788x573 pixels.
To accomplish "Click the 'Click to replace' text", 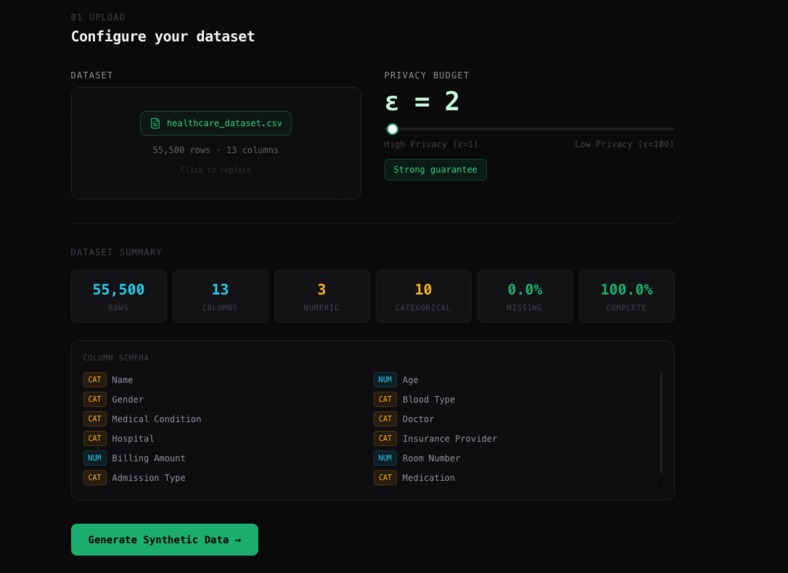I will (x=216, y=170).
